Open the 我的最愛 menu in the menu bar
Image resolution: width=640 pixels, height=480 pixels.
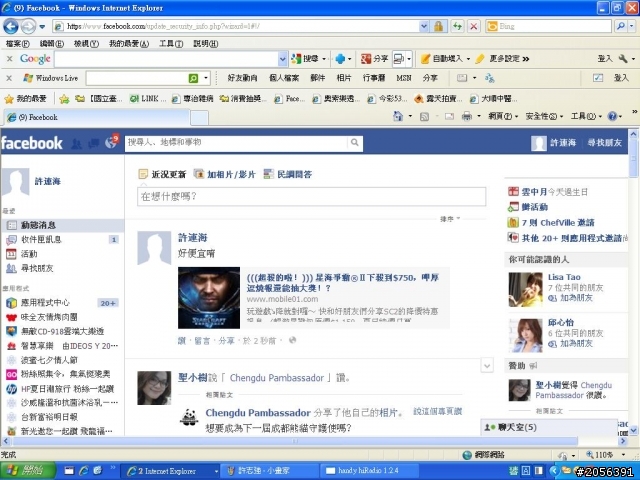(x=129, y=44)
